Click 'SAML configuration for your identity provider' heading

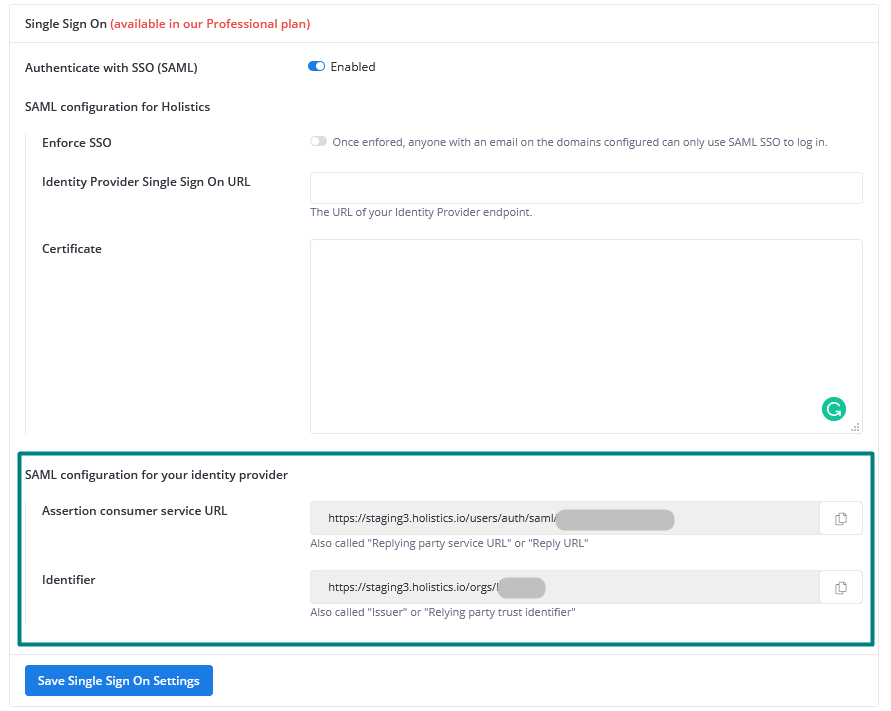coord(156,475)
